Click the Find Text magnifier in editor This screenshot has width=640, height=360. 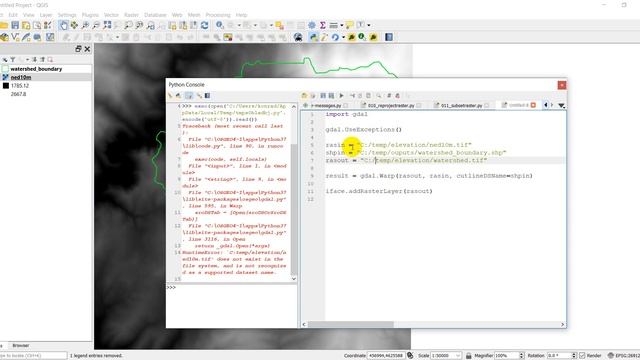coord(378,96)
